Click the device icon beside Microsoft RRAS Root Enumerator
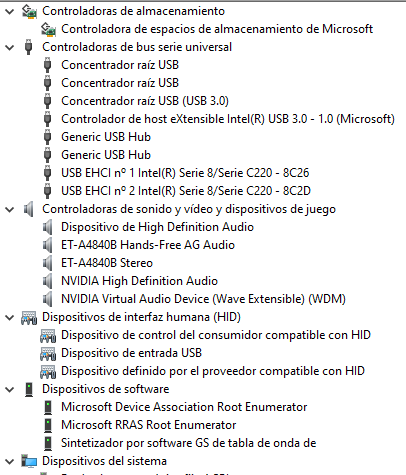Image resolution: width=406 pixels, height=475 pixels. 48,425
